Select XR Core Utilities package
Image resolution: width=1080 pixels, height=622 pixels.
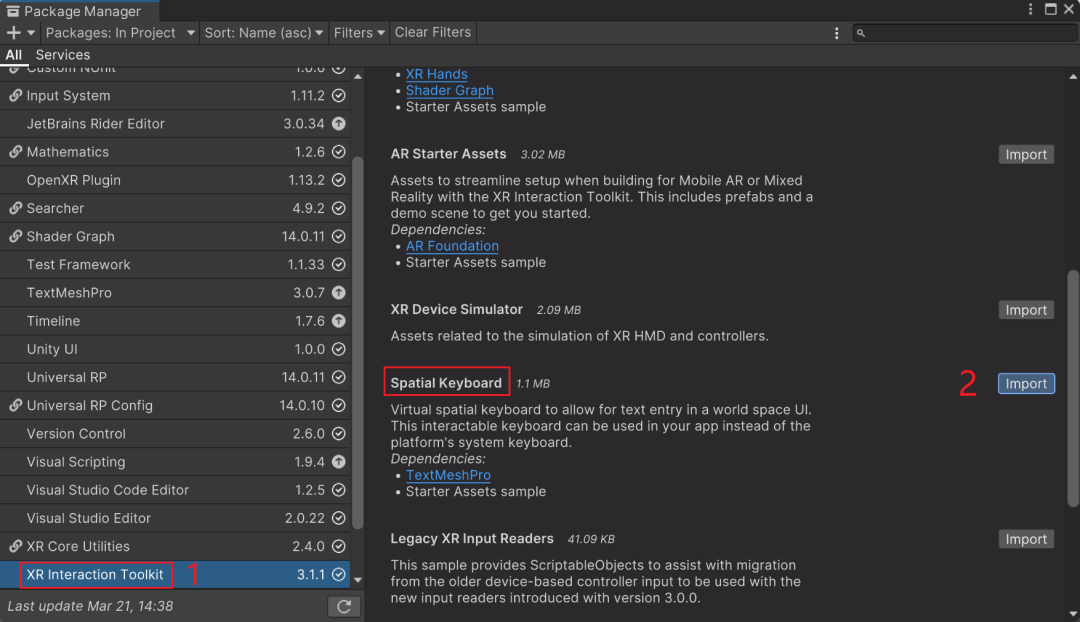(x=176, y=547)
